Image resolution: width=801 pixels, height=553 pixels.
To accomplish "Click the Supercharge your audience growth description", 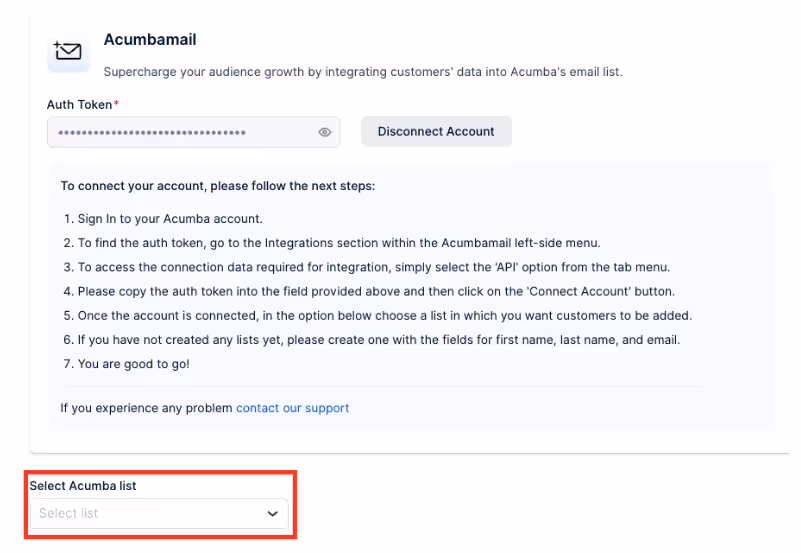I will (362, 72).
